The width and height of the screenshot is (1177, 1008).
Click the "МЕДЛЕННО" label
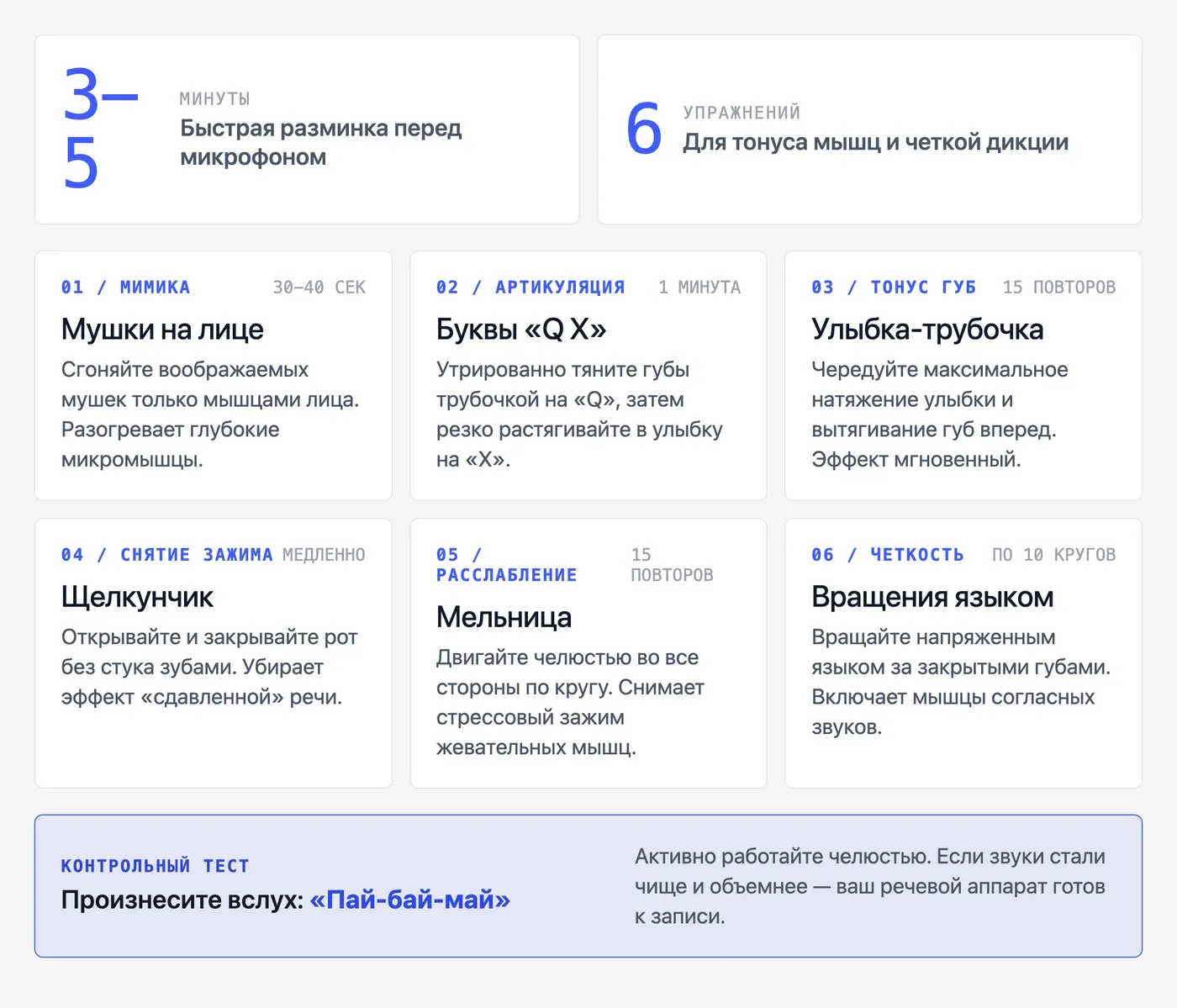[324, 555]
